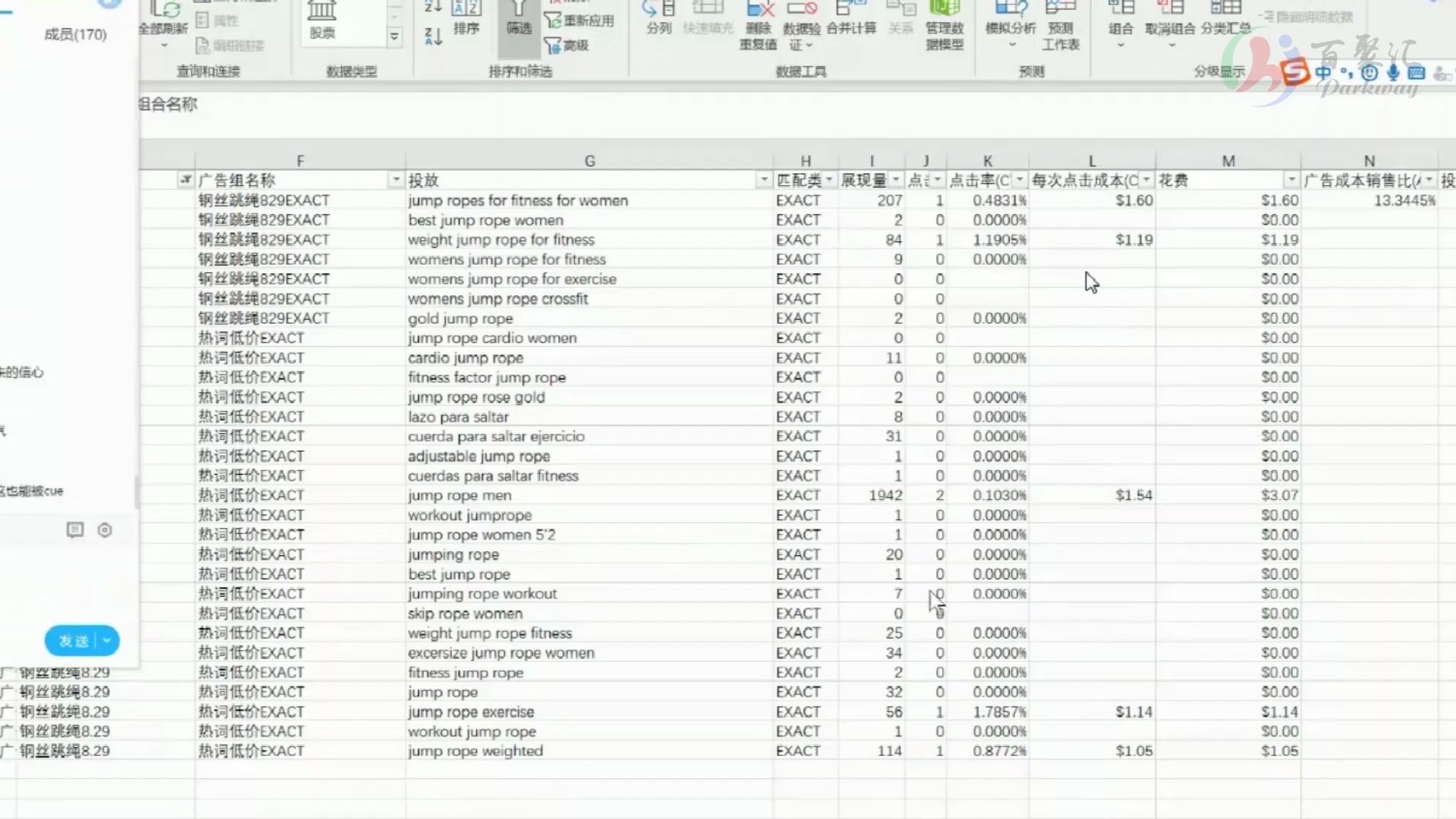This screenshot has height=819, width=1456.
Task: Click the 查询和连接 button
Action: click(x=208, y=71)
